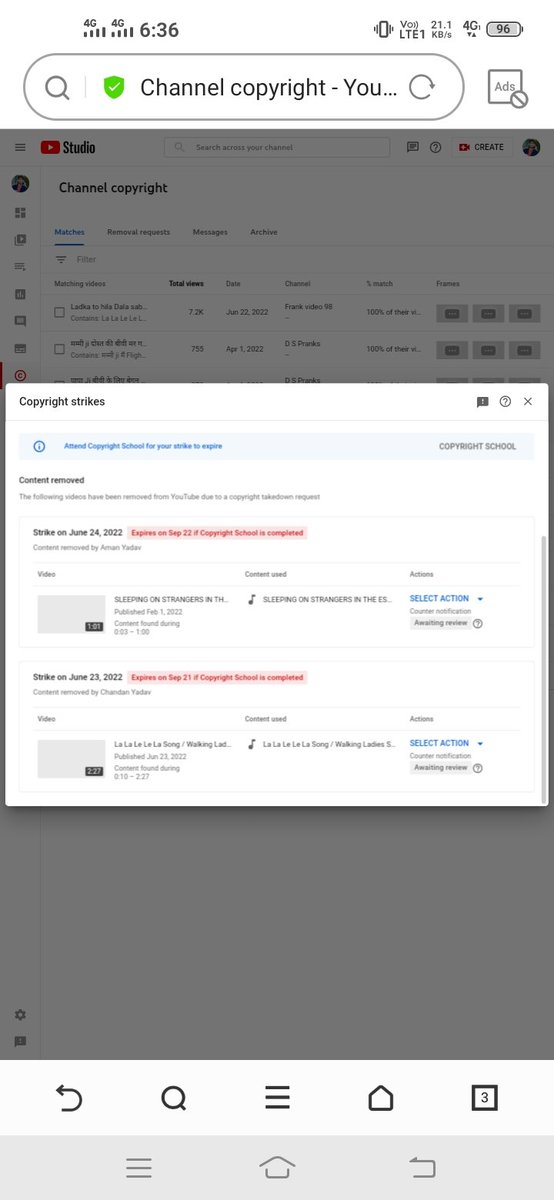
Task: Tap Android back navigation button
Action: [423, 1167]
